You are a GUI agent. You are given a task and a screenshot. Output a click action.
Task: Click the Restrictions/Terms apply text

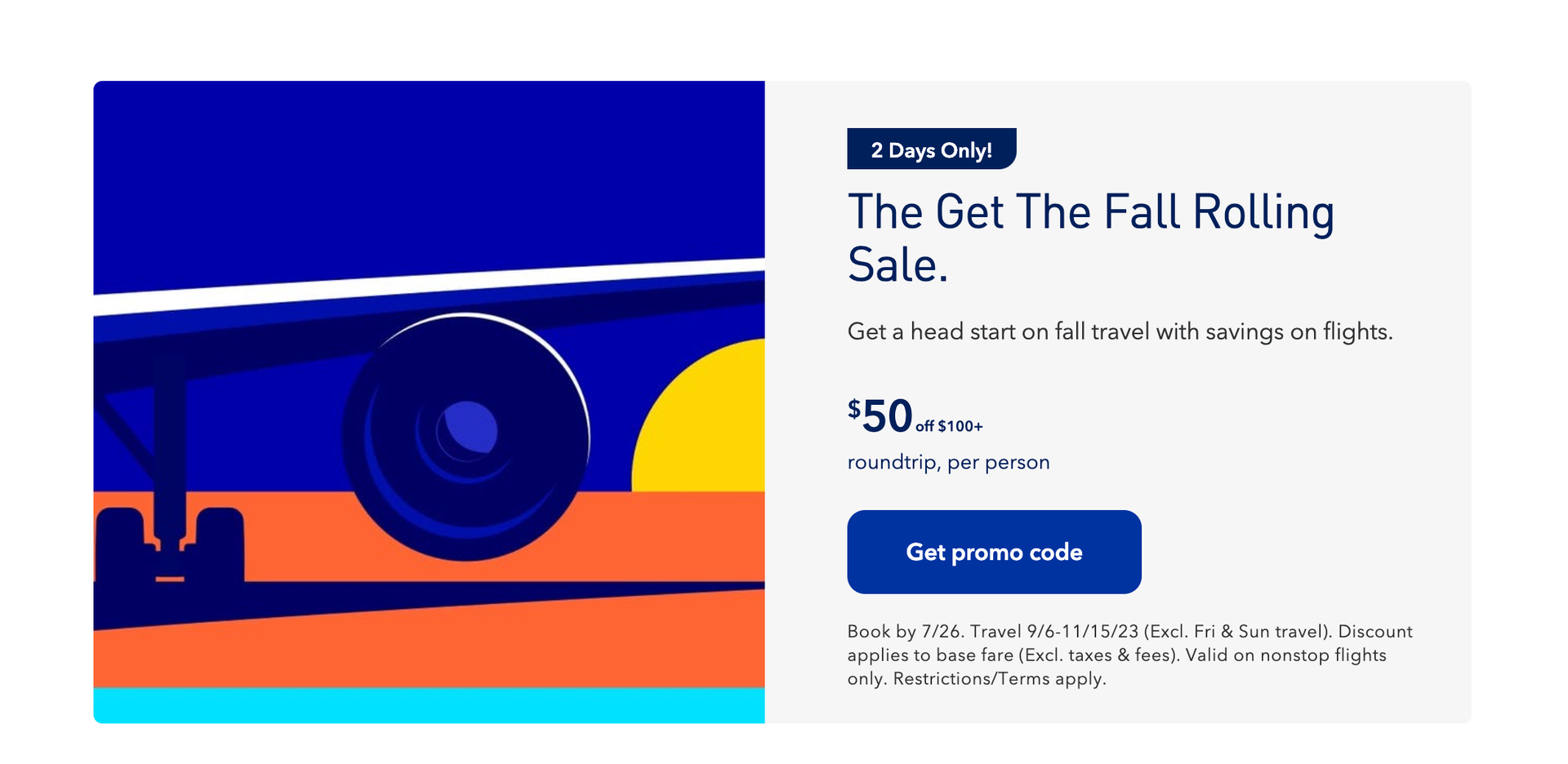pos(1000,679)
